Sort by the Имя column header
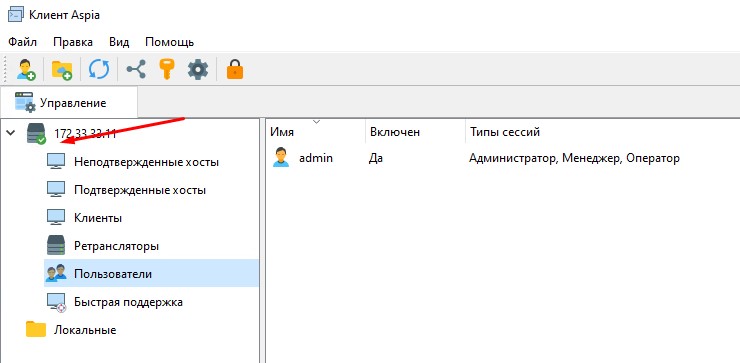This screenshot has width=740, height=363. coord(316,132)
